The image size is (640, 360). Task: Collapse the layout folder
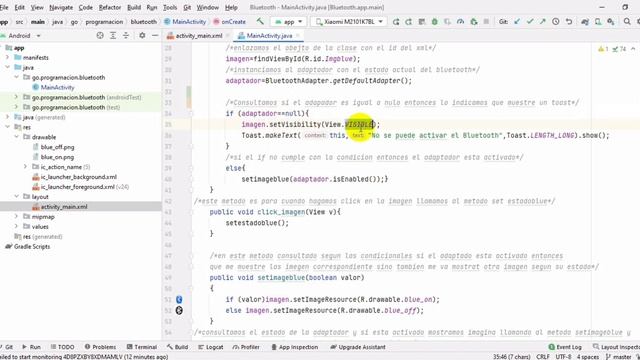pyautogui.click(x=16, y=196)
